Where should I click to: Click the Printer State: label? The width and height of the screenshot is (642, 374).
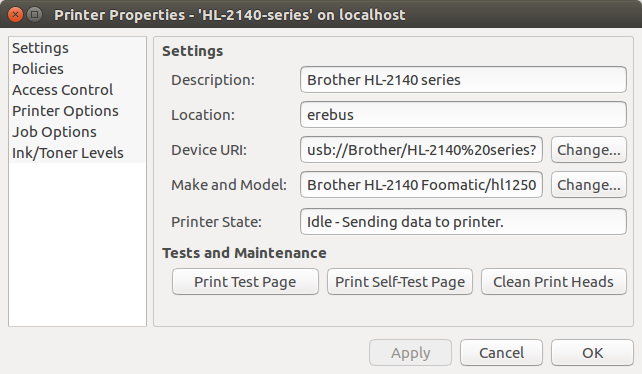click(216, 222)
